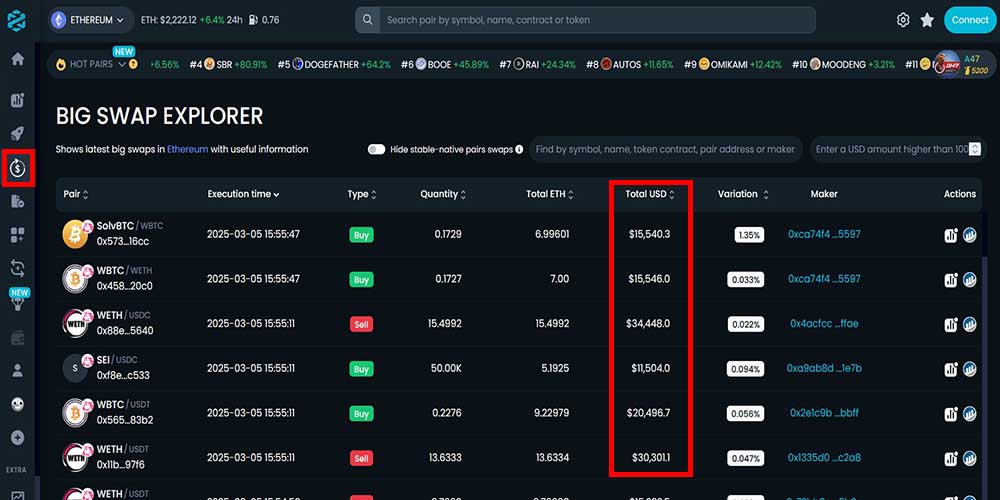Open the chart action for the 0x1335d0 maker row
1000x500 pixels.
click(x=951, y=458)
